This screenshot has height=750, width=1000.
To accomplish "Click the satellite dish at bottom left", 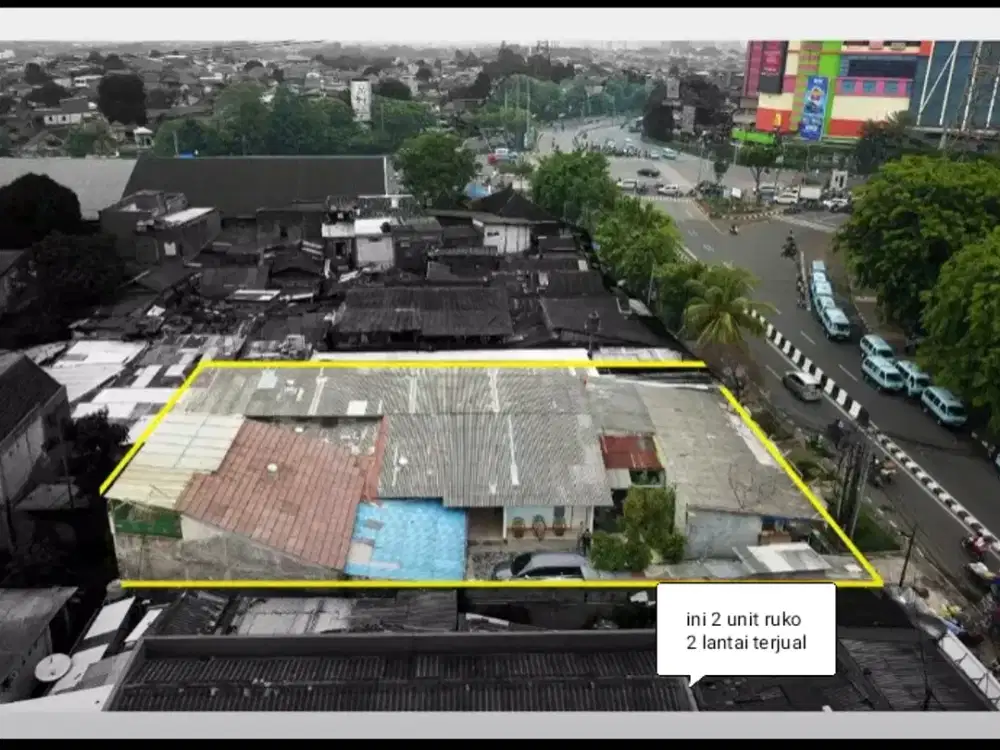I will point(53,667).
